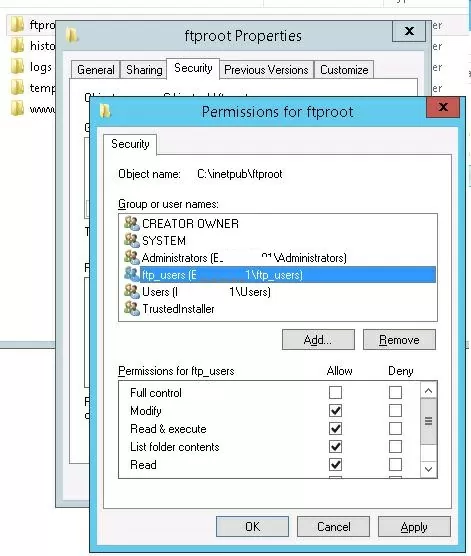The height and width of the screenshot is (556, 471).
Task: Select the logs folder icon in Explorer
Action: point(17,67)
